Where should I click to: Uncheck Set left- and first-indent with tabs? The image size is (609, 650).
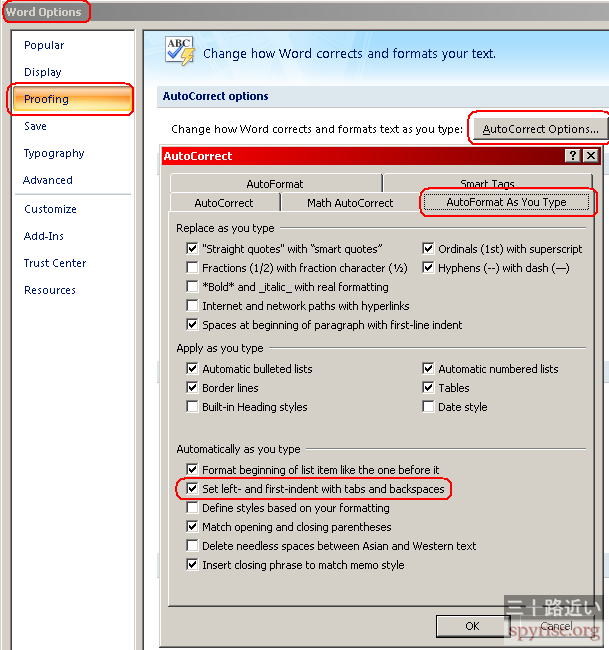click(192, 489)
